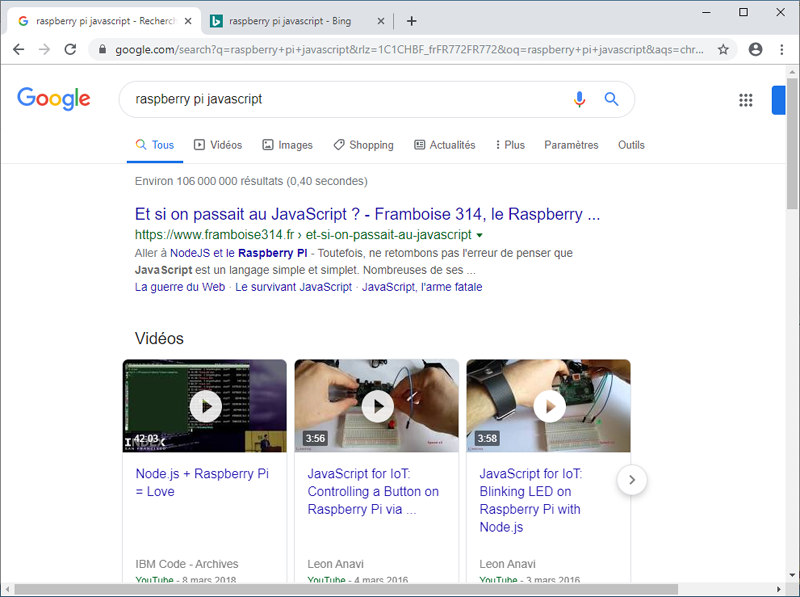Open the Chrome profile account icon
This screenshot has height=597, width=800.
[755, 49]
